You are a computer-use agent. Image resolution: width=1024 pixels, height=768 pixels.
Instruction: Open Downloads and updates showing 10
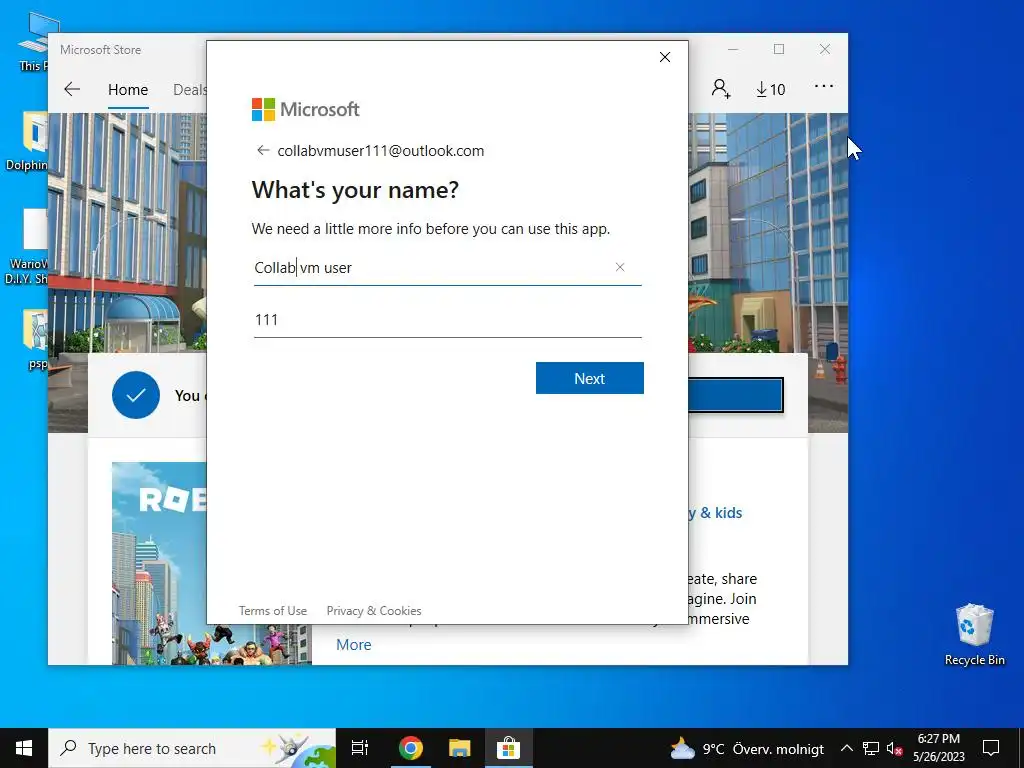(771, 89)
